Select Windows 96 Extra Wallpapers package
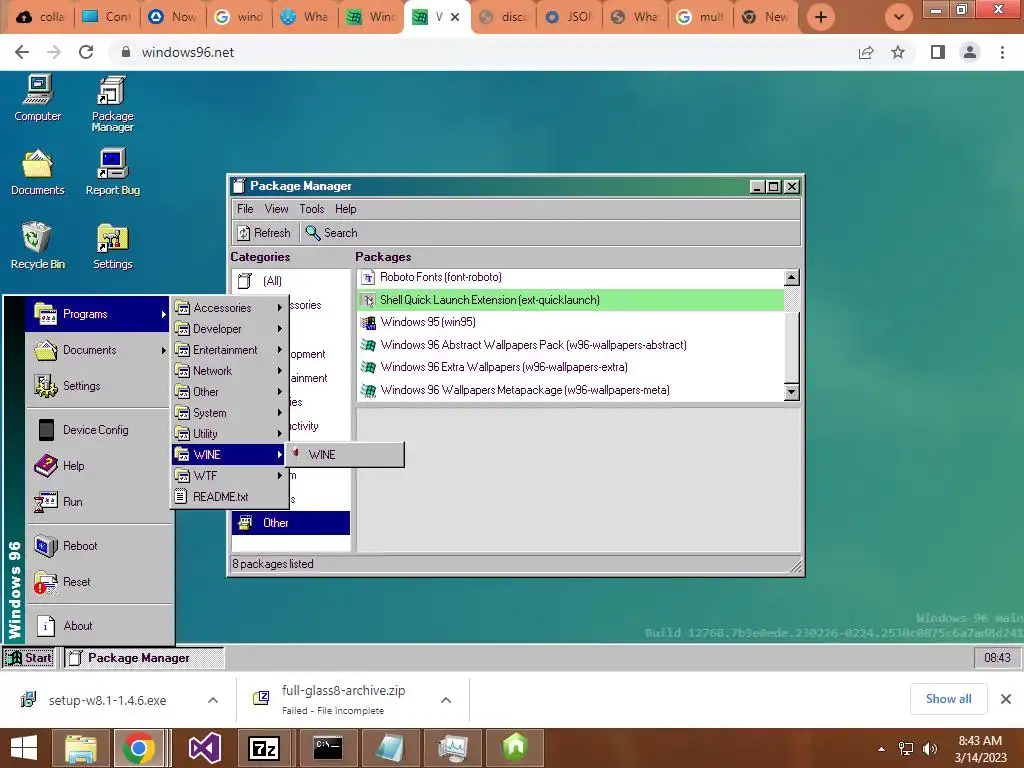This screenshot has height=768, width=1024. [570, 367]
